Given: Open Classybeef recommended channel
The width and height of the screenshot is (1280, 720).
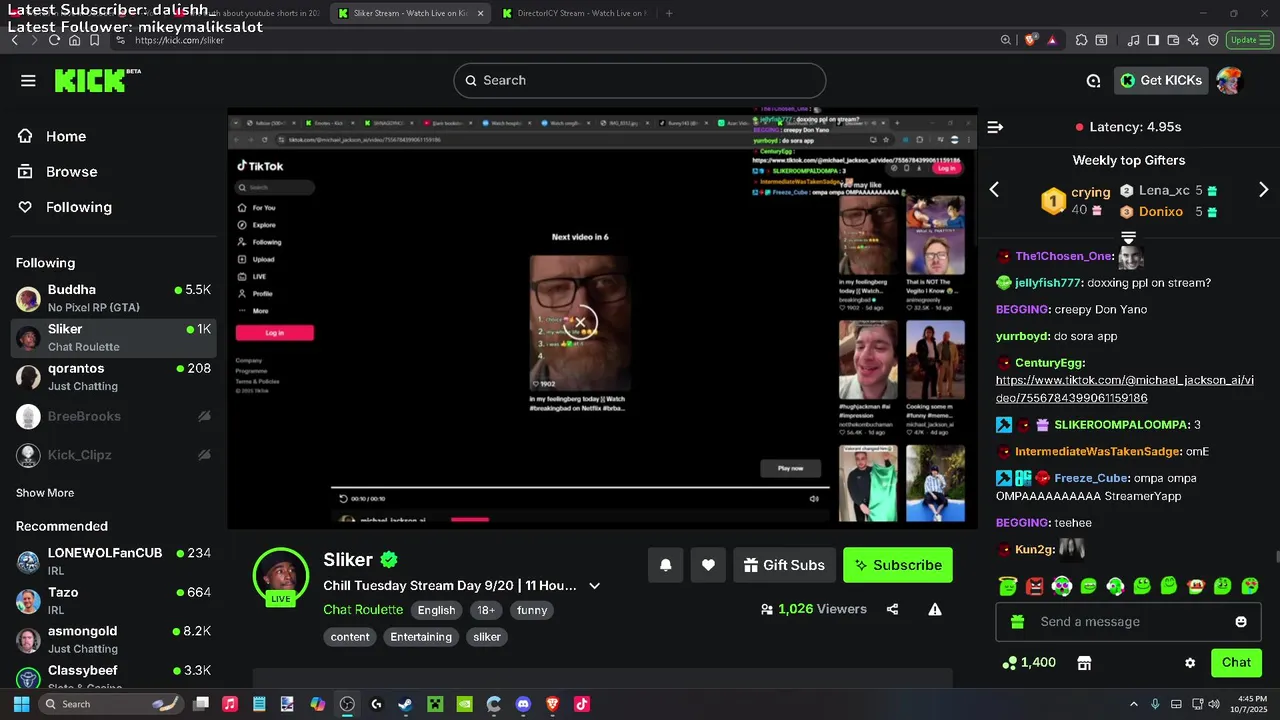Looking at the screenshot, I should 113,676.
